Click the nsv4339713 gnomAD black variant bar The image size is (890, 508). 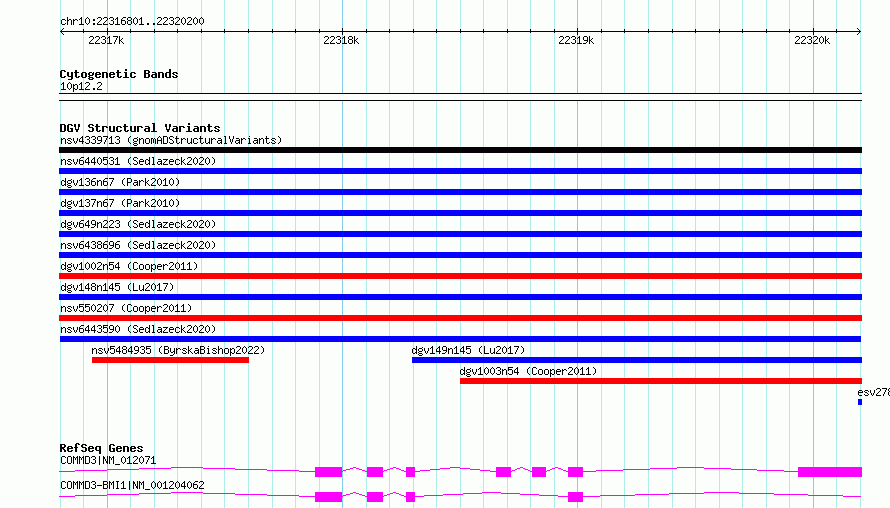[x=460, y=150]
